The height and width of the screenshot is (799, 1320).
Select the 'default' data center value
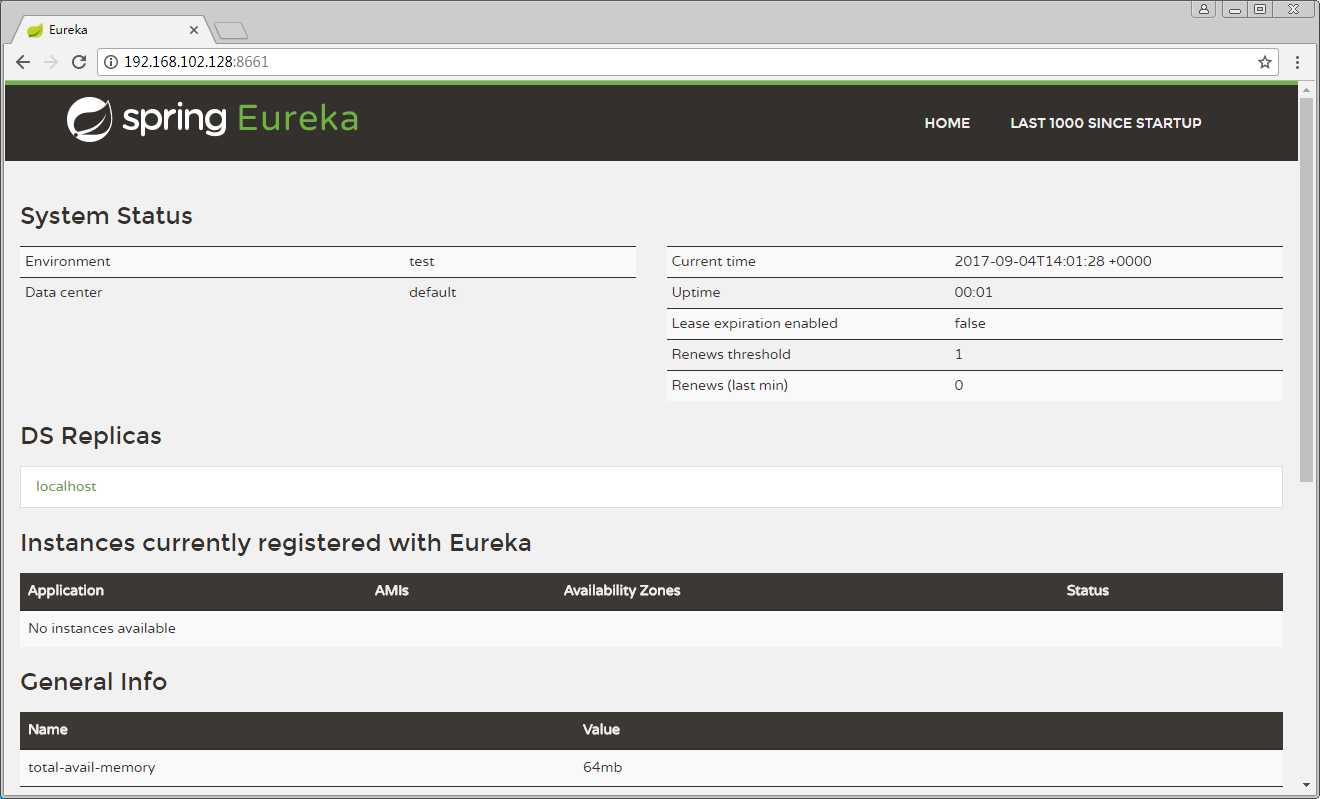pyautogui.click(x=432, y=292)
